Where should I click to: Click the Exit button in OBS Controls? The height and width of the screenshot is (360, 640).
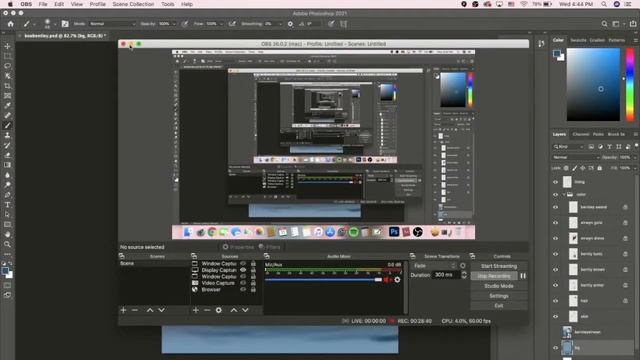[499, 306]
